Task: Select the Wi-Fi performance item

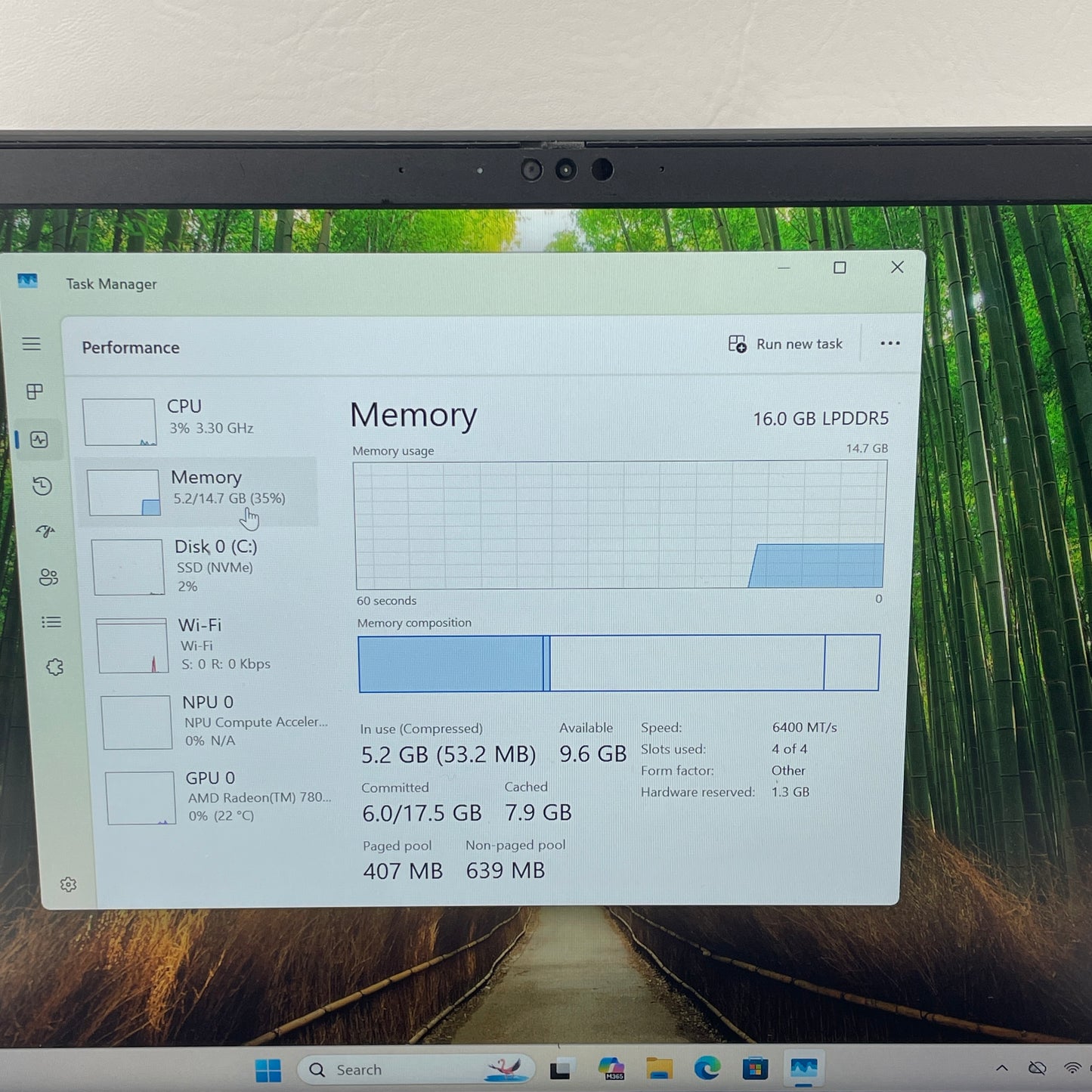Action: 208,645
